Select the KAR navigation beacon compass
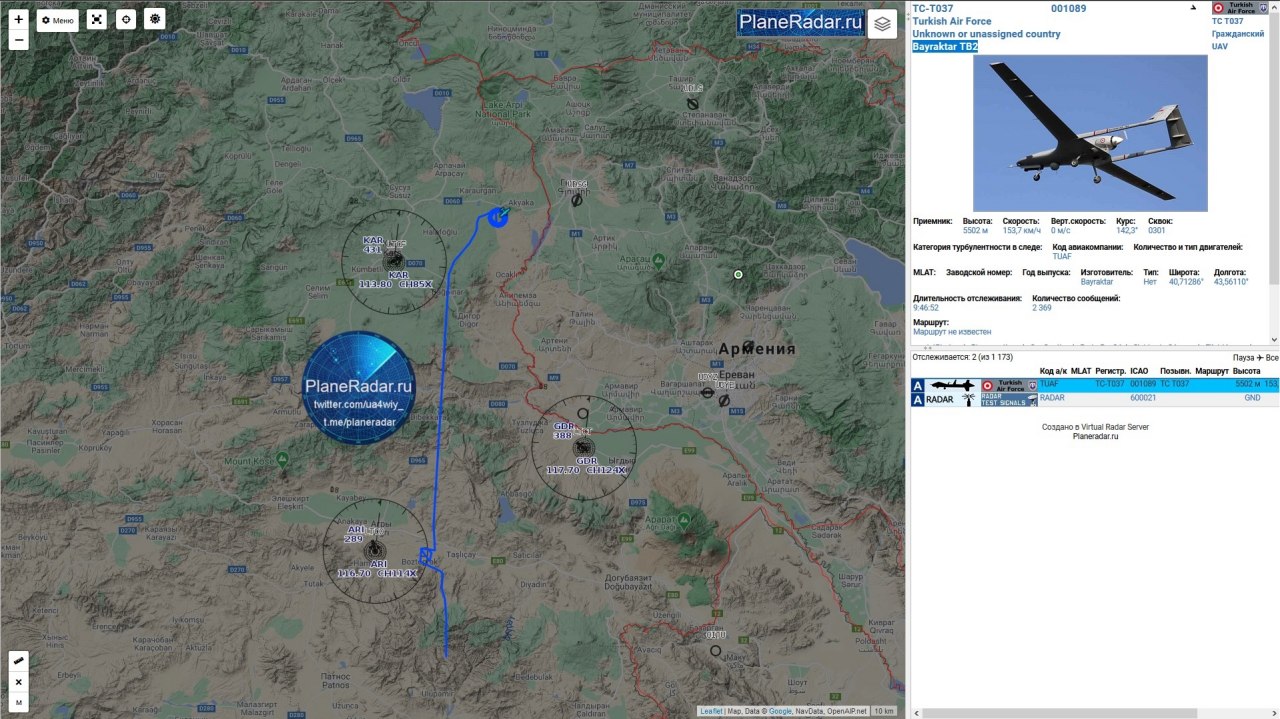Viewport: 1280px width, 719px height. click(x=394, y=262)
